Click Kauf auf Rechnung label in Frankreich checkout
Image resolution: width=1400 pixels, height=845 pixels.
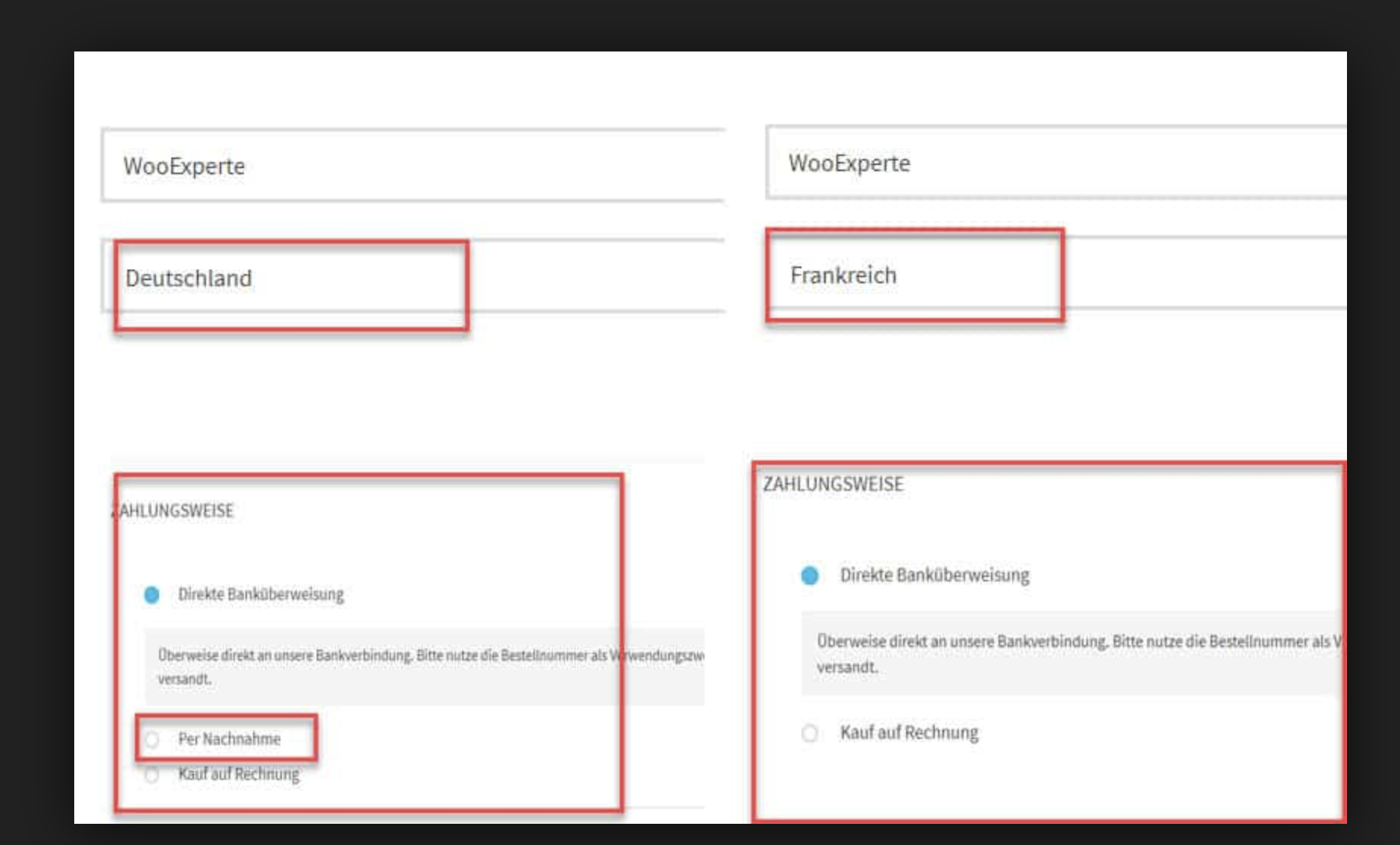tap(909, 733)
